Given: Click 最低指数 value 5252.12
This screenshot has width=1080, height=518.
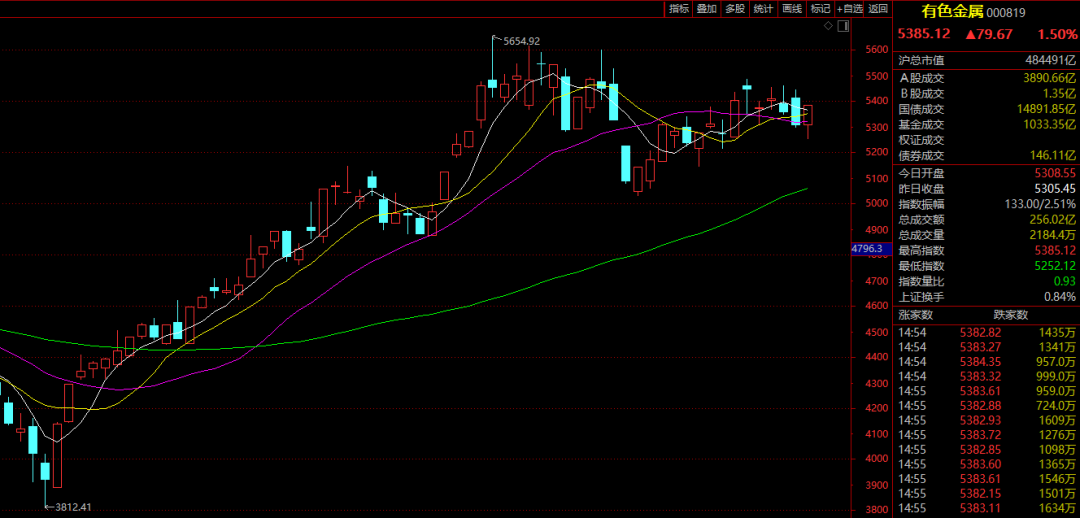Looking at the screenshot, I should point(1055,267).
